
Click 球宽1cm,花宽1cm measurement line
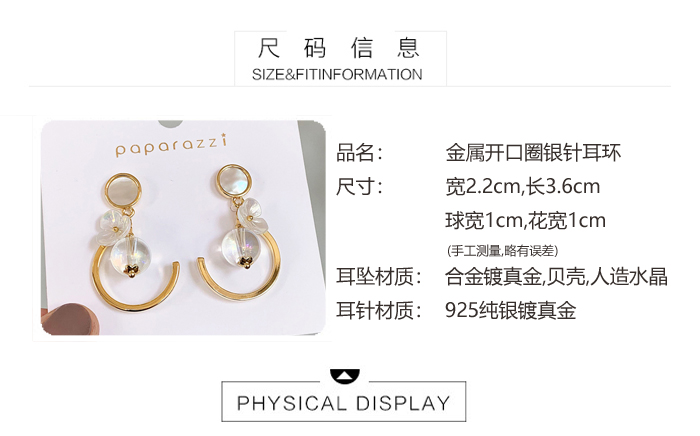pos(525,220)
